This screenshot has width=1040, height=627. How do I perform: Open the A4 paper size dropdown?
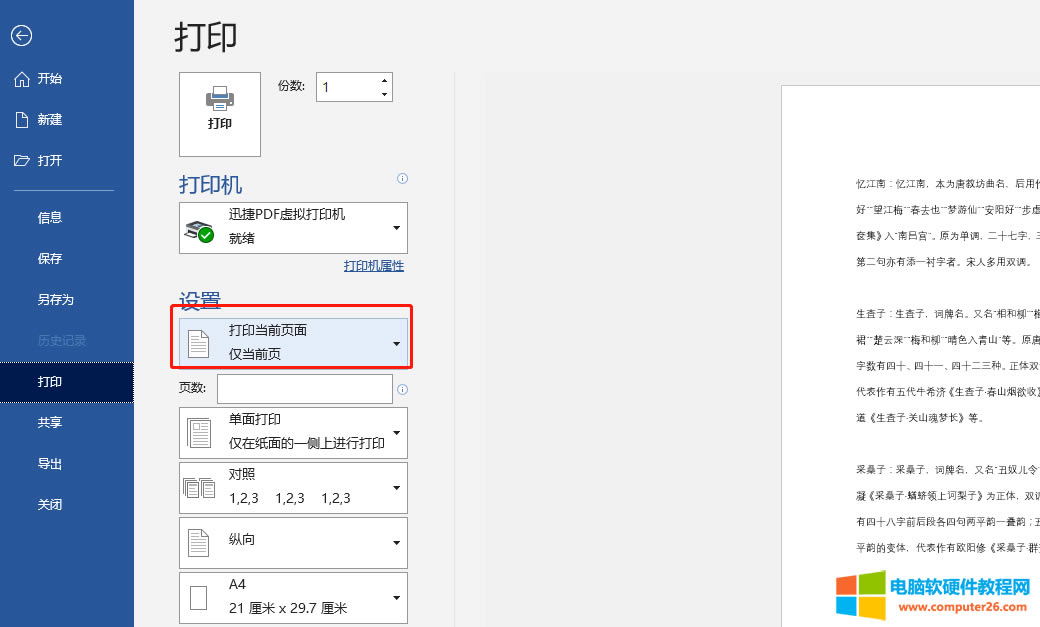pos(398,597)
